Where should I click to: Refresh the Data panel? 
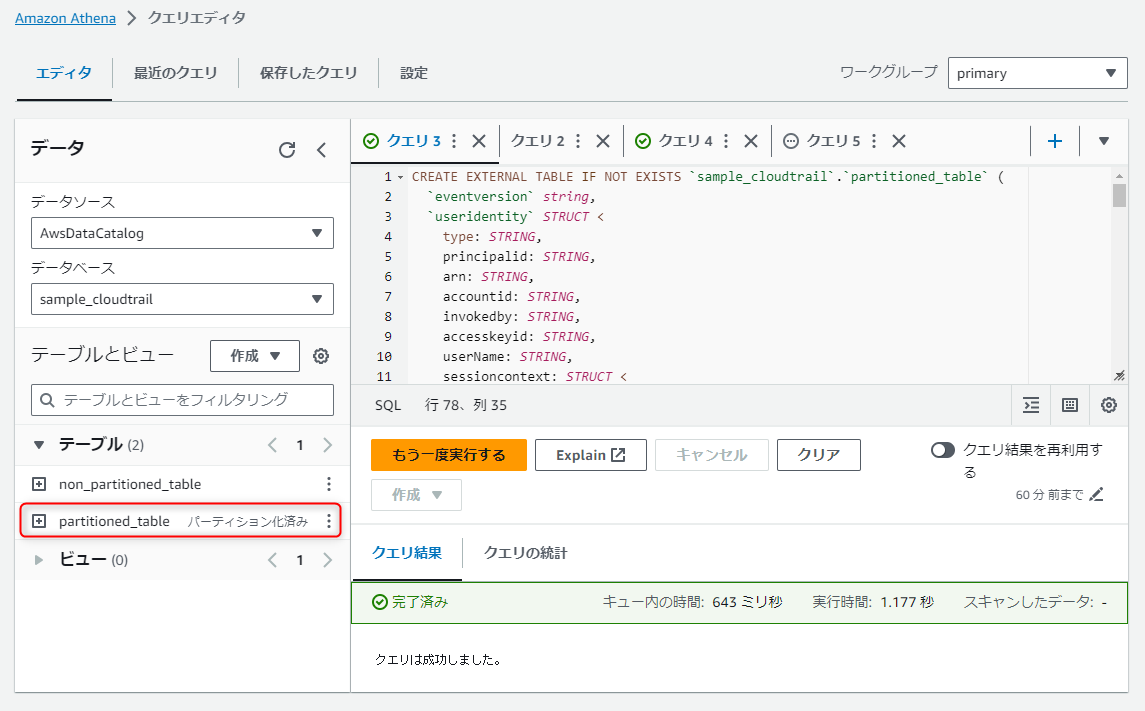287,149
